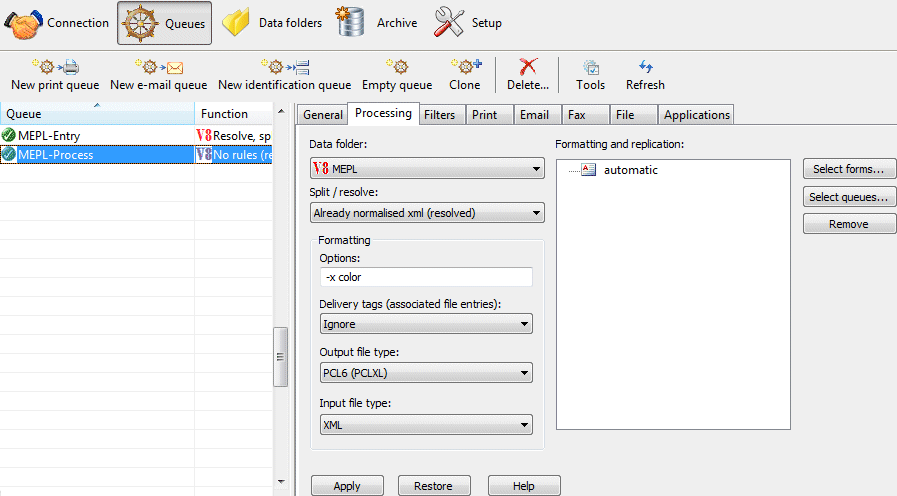Open the Data folders section

click(x=272, y=23)
